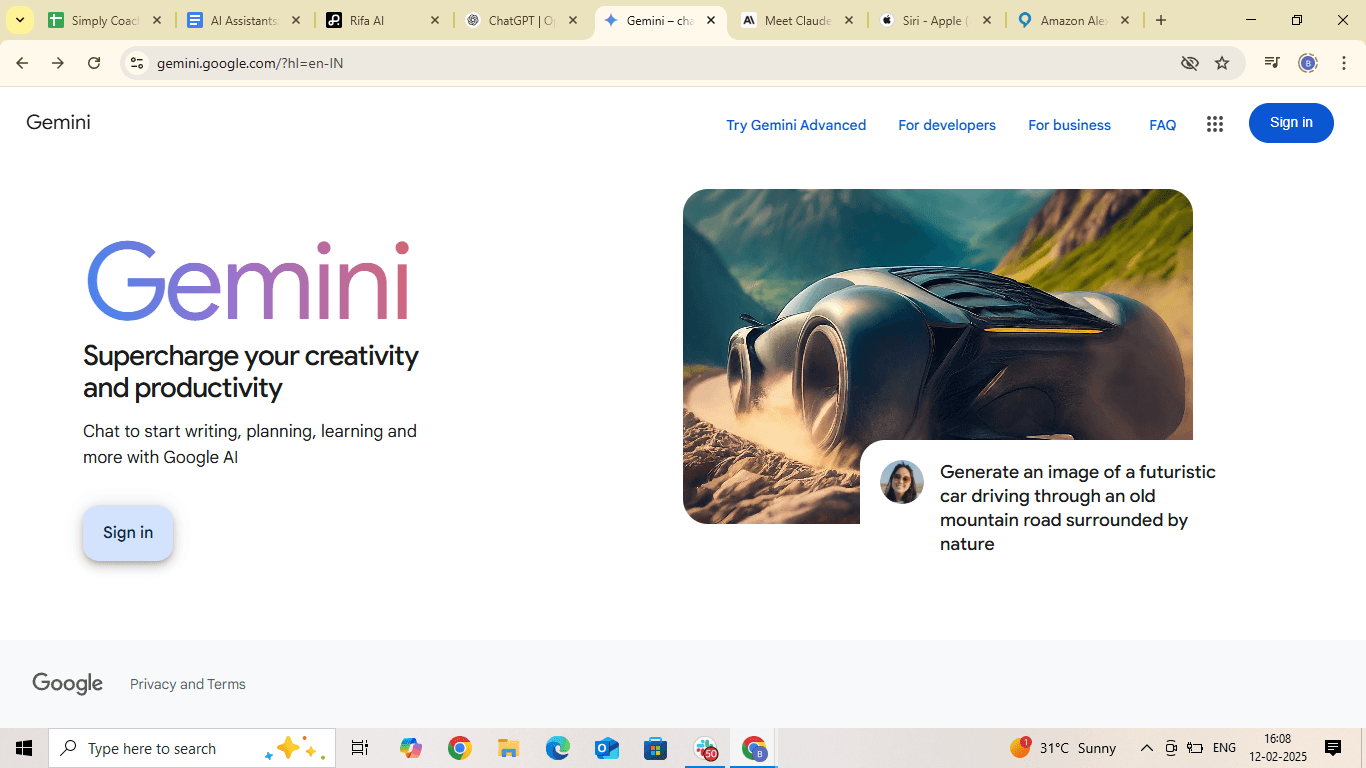Open the Chrome profile avatar
This screenshot has height=768, width=1366.
1308,63
